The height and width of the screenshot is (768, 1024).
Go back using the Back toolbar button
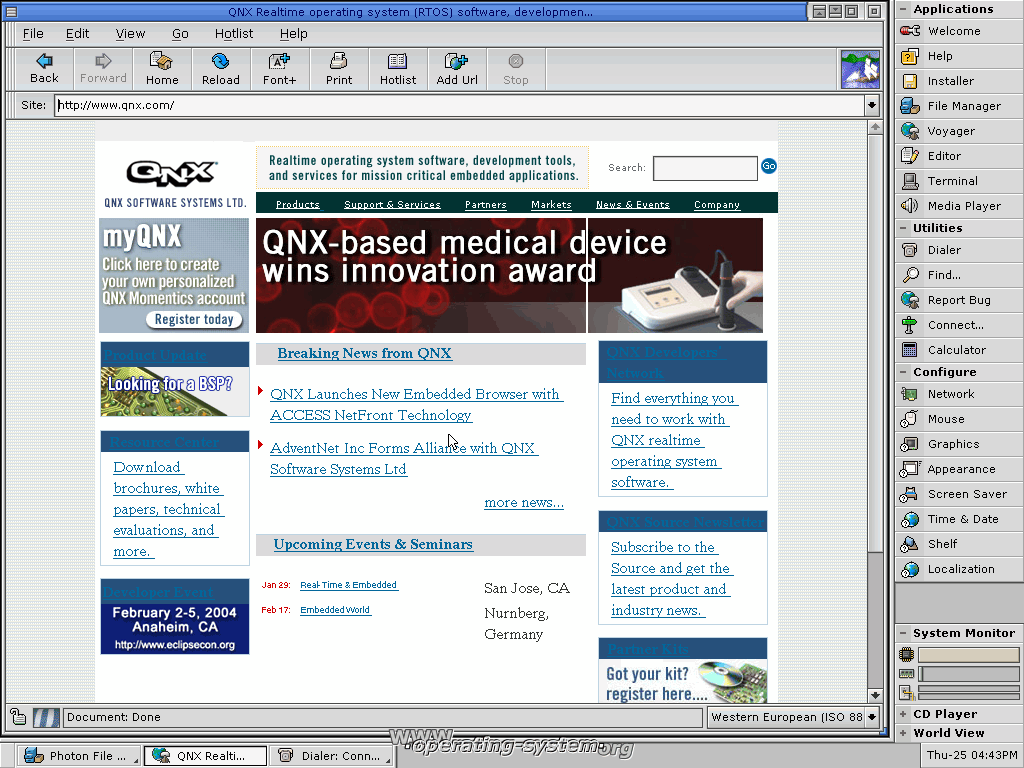(x=44, y=69)
